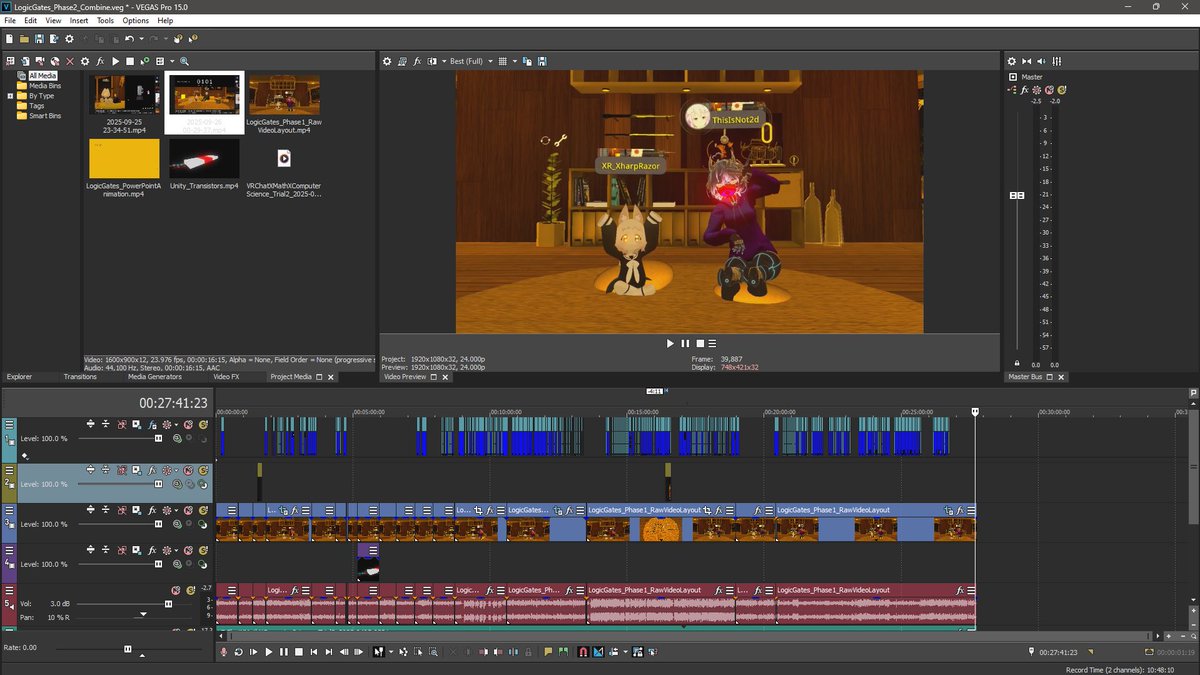
Task: Open Undo history dropdown arrow
Action: 141,38
